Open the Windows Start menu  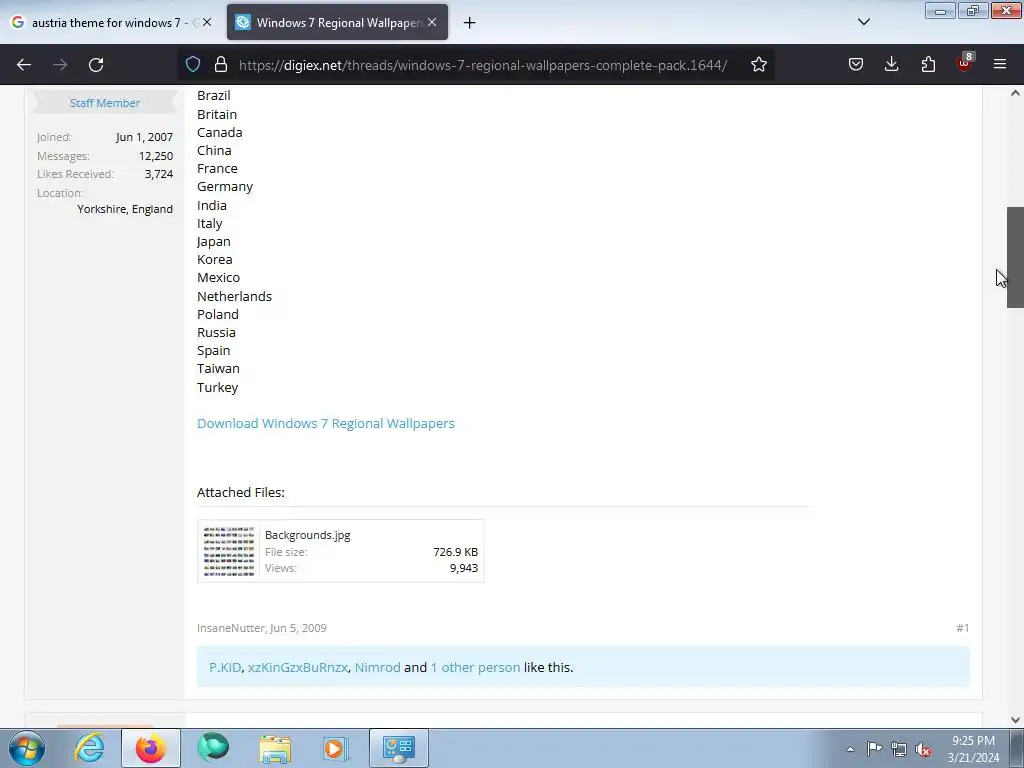click(x=27, y=748)
